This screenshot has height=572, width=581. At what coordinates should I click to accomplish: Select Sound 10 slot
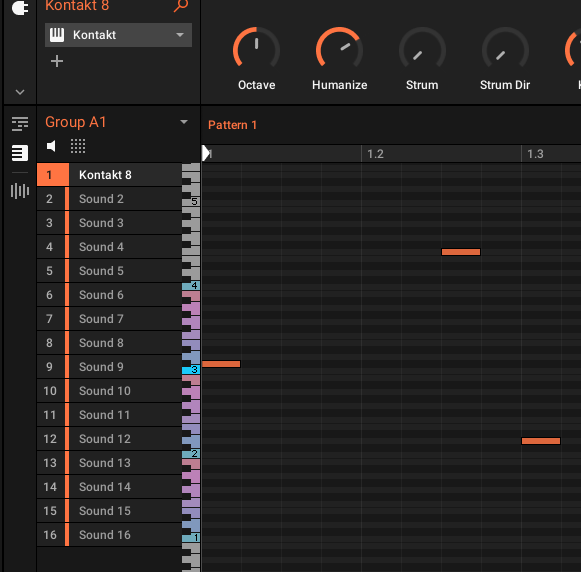pyautogui.click(x=109, y=391)
